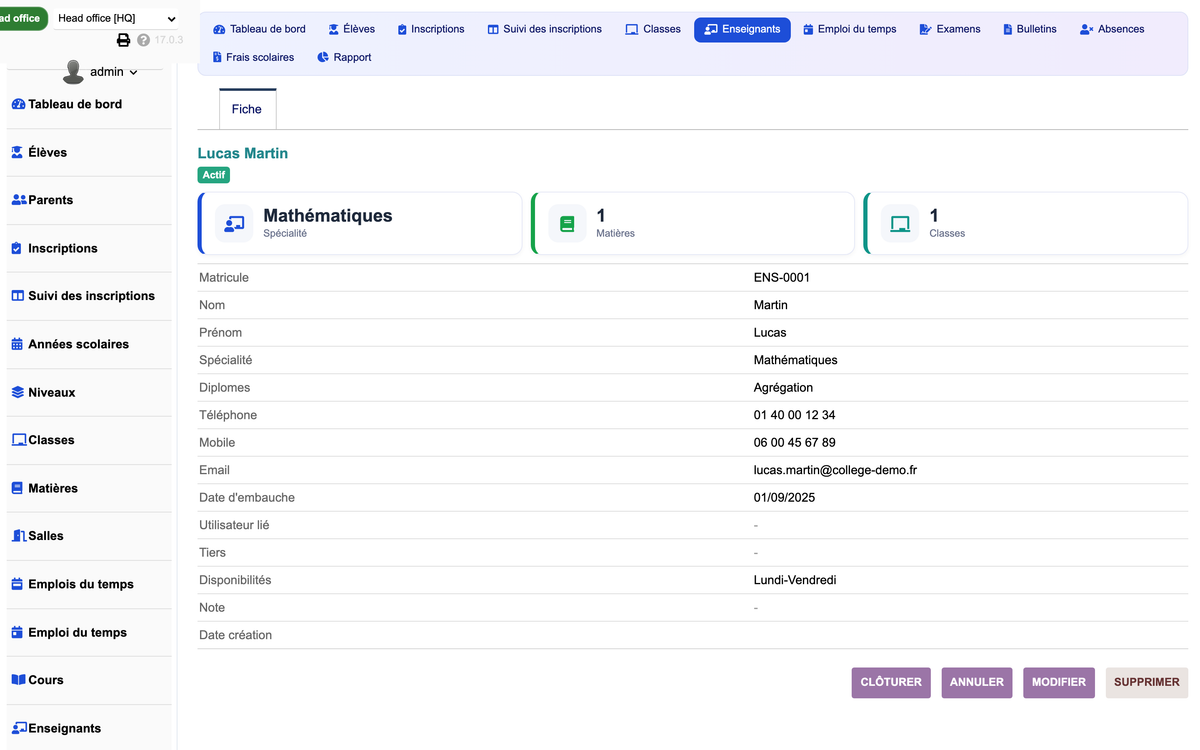1200x750 pixels.
Task: Click the Inscriptions sidebar clipboard icon
Action: (16, 248)
